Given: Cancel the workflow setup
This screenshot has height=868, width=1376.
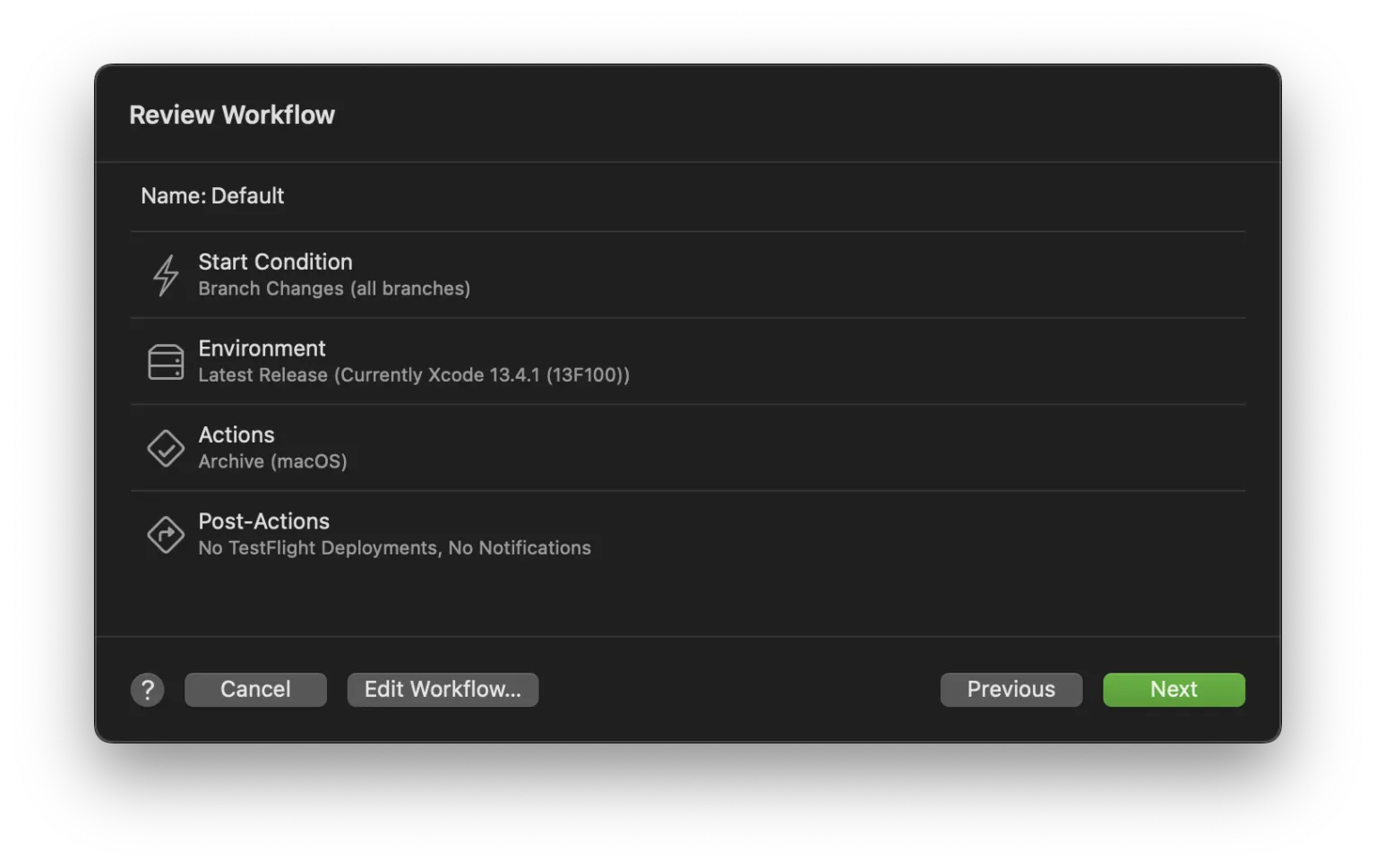Looking at the screenshot, I should [255, 690].
